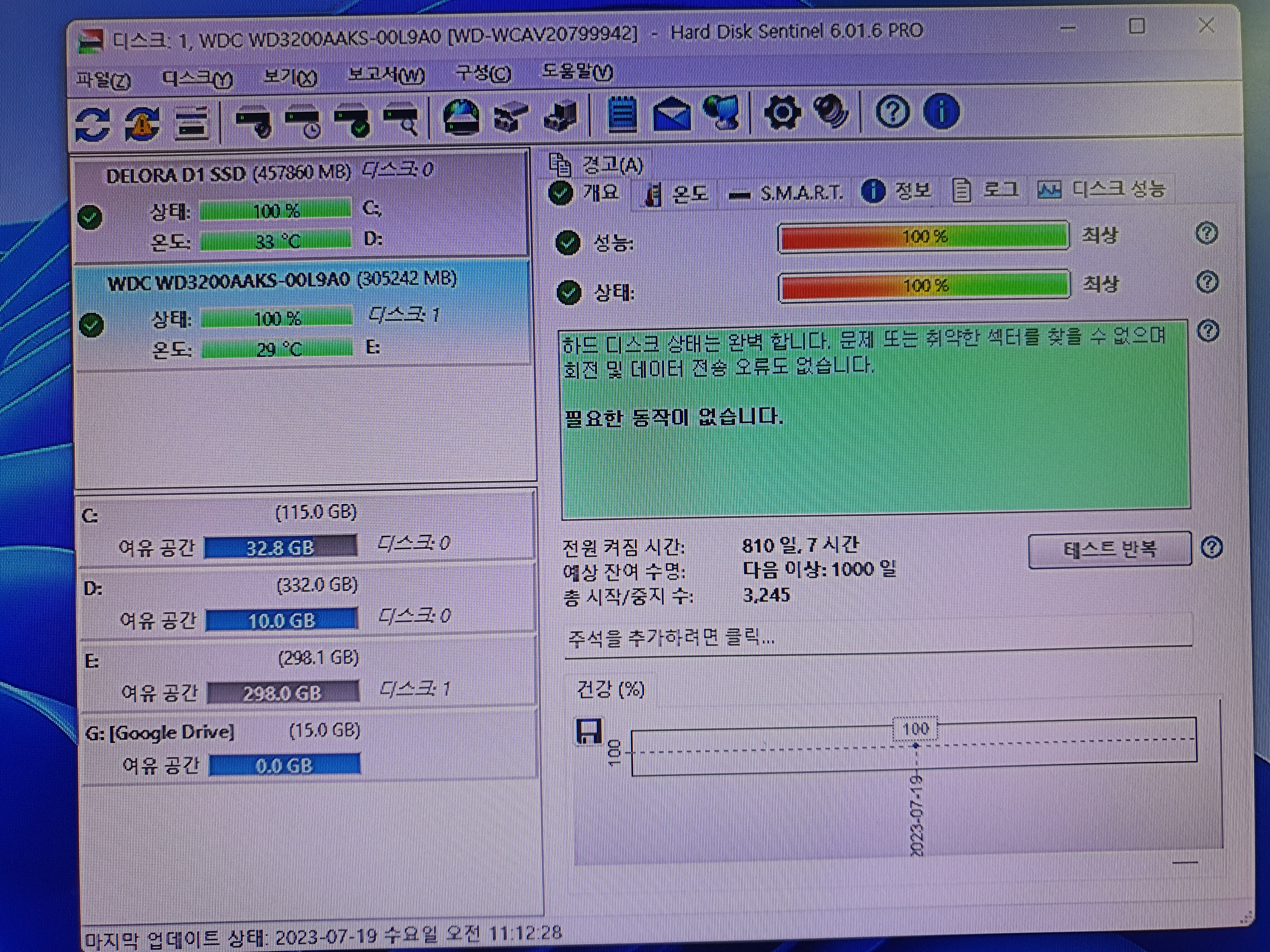Click the start/stop count value 3,245
The image size is (1270, 952).
click(x=766, y=594)
